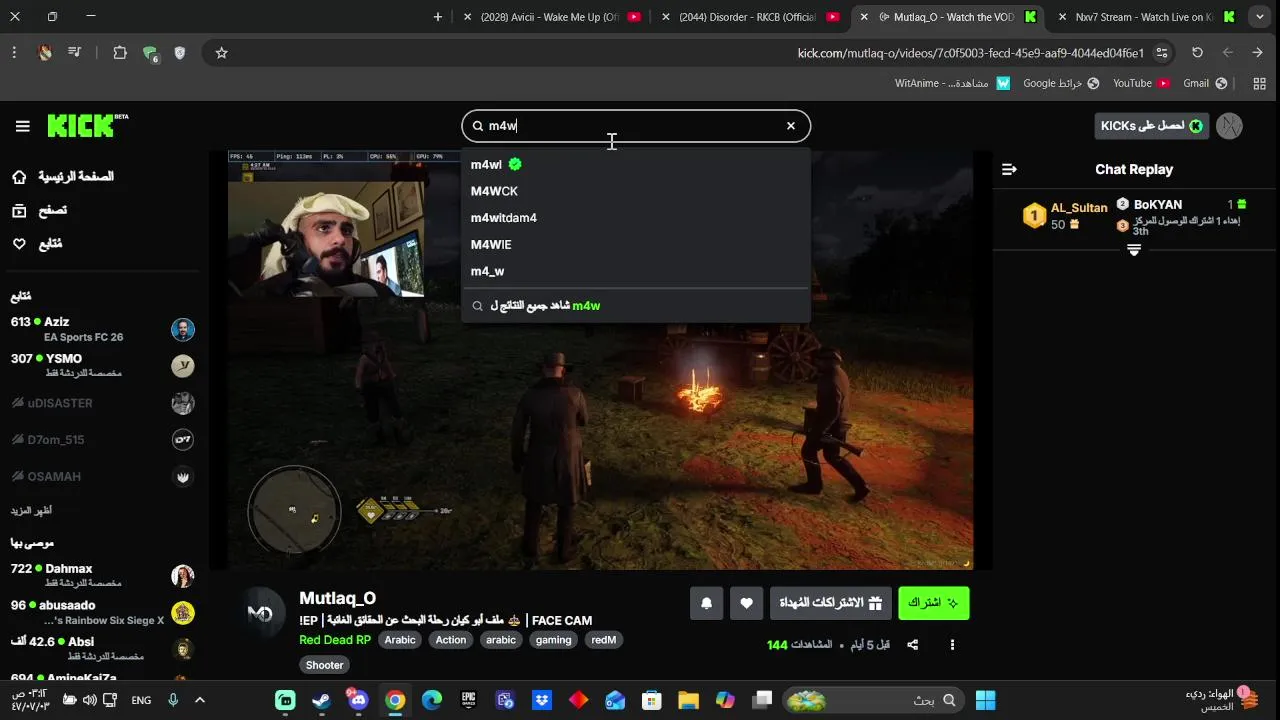Open the Kick hamburger sidebar menu

pos(22,126)
